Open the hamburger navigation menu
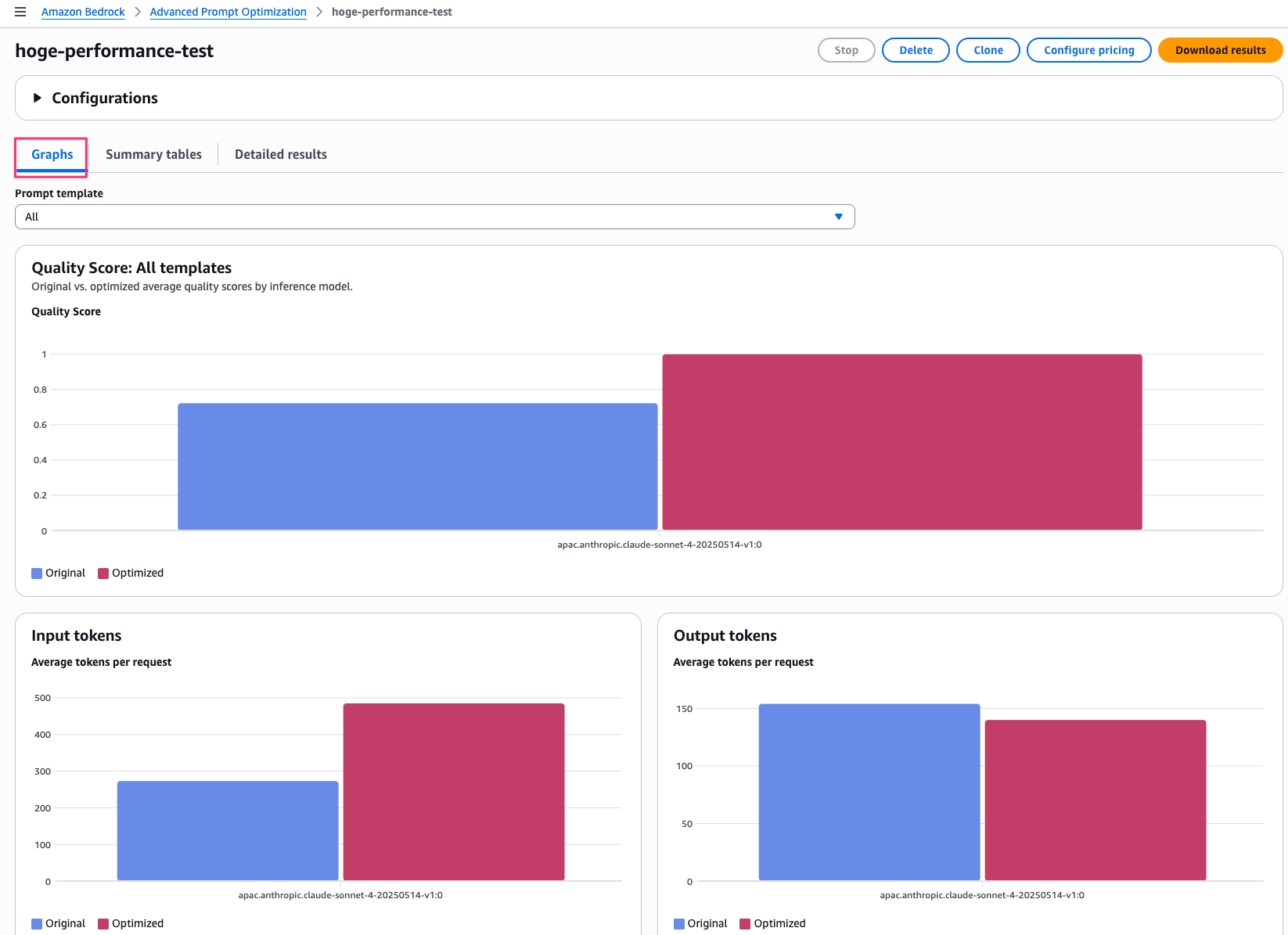 coord(20,12)
